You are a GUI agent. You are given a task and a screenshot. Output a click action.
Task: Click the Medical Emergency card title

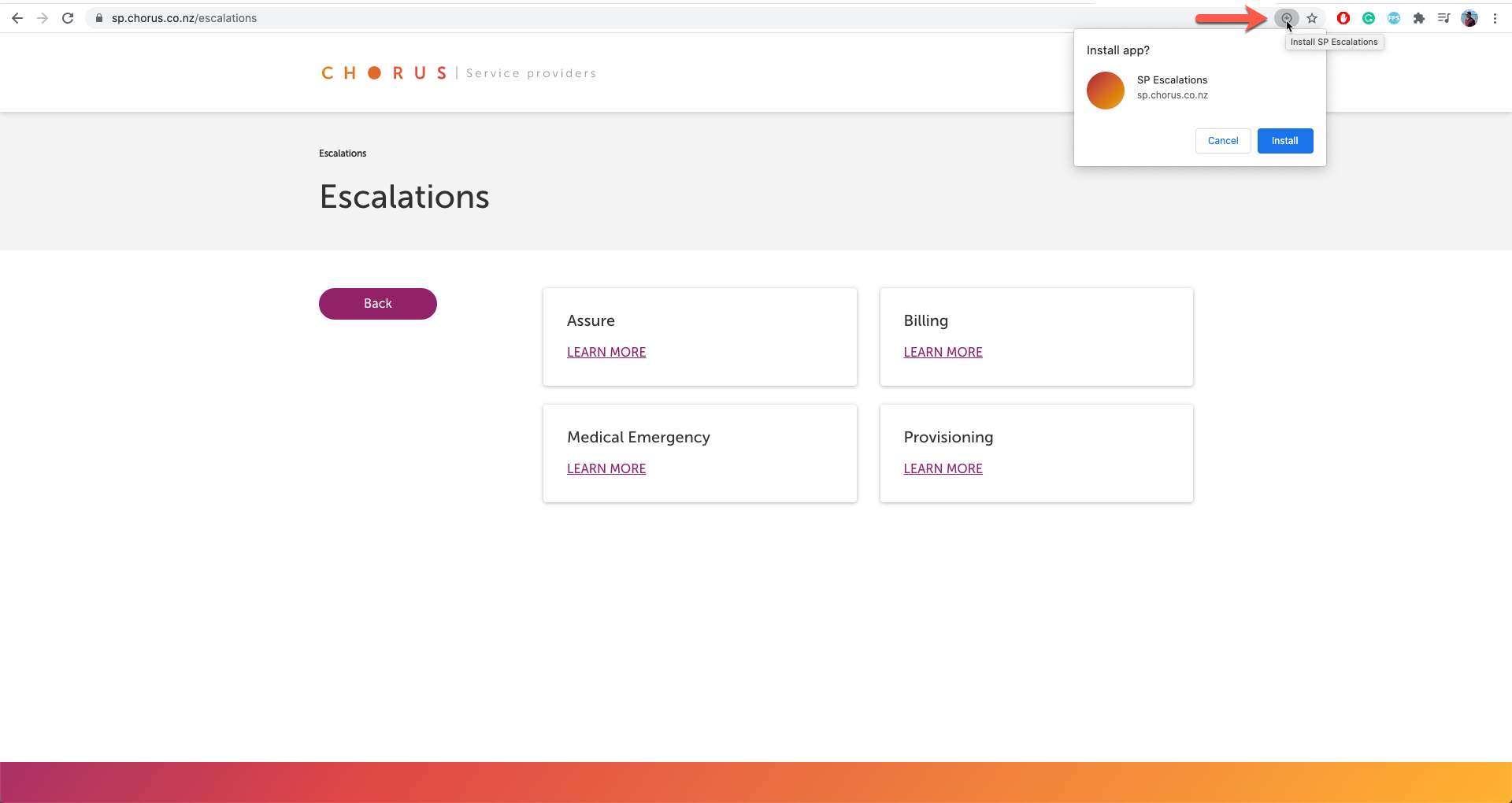pyautogui.click(x=639, y=437)
